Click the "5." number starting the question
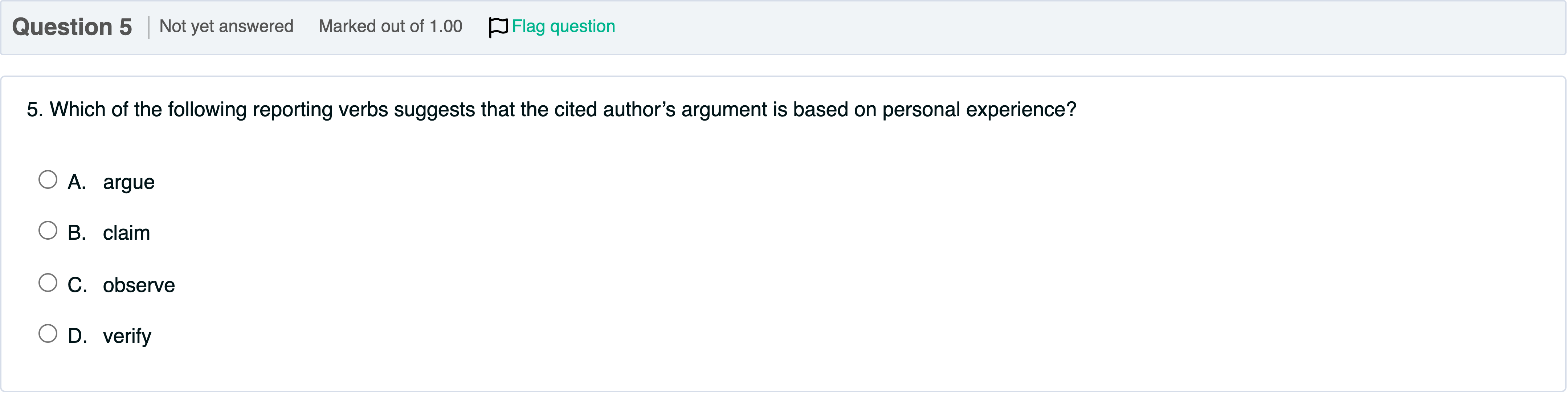 [35, 110]
